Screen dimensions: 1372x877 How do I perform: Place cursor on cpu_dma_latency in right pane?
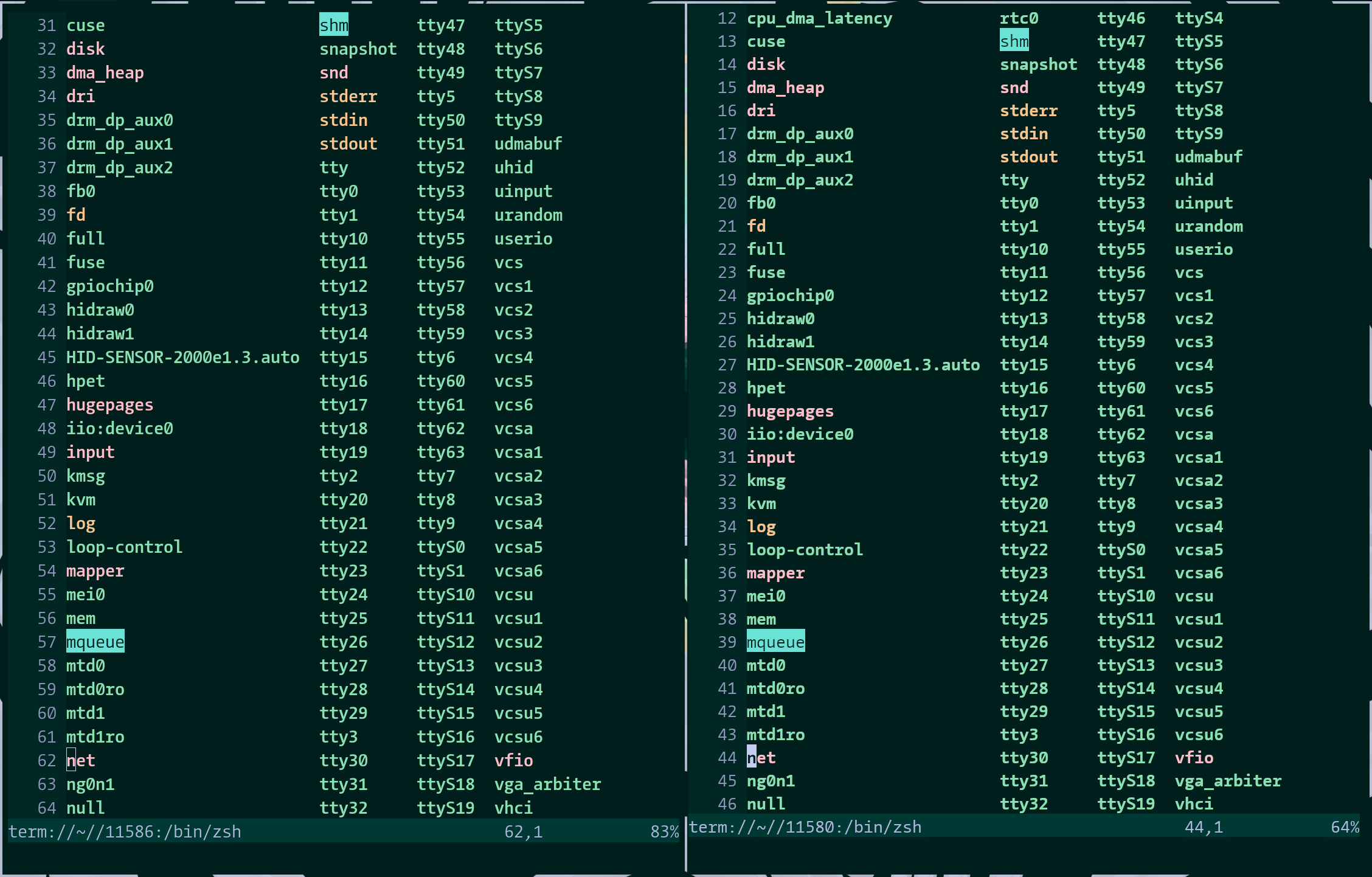coord(819,18)
